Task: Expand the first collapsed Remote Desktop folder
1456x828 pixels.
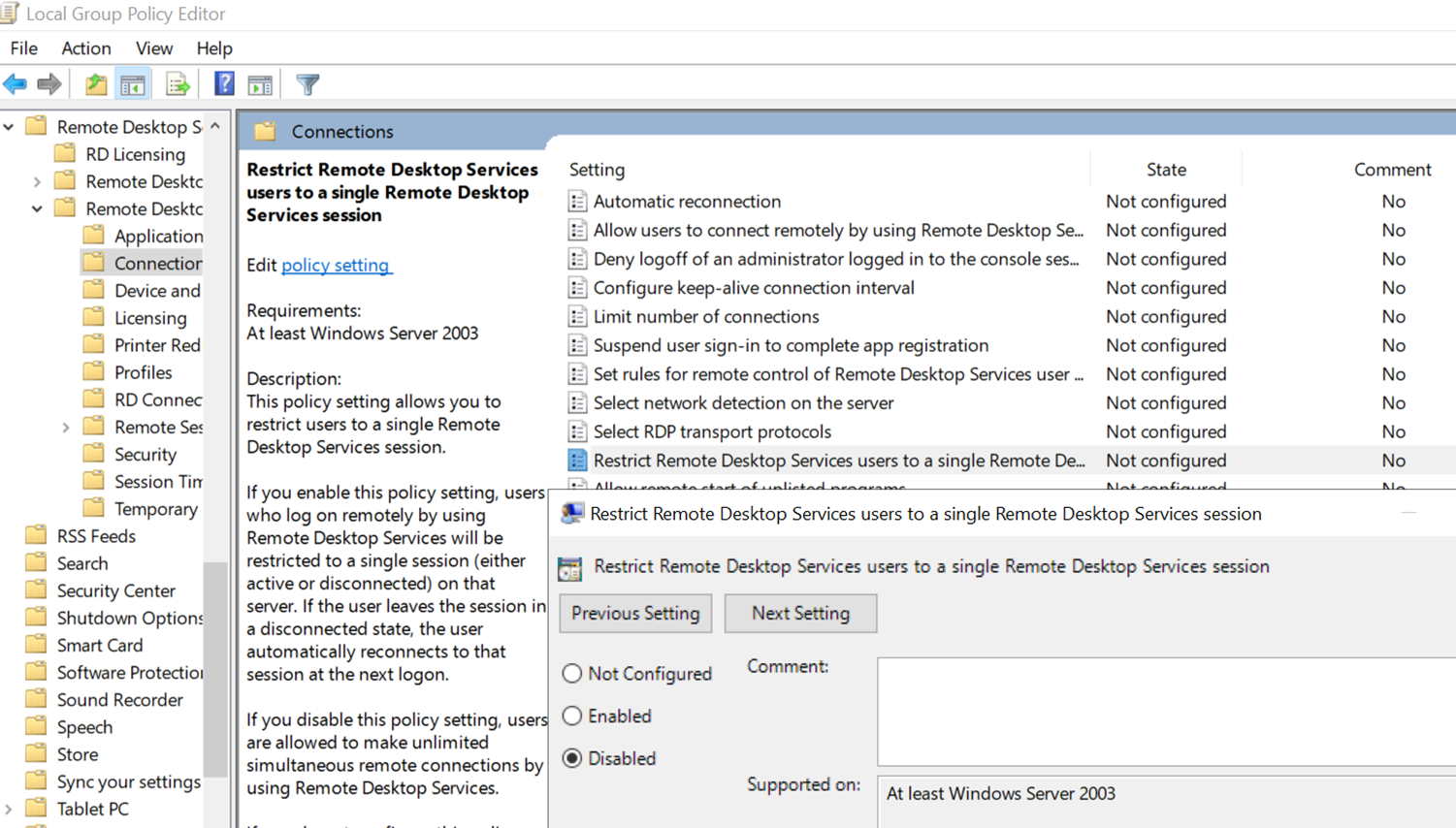Action: pos(37,181)
